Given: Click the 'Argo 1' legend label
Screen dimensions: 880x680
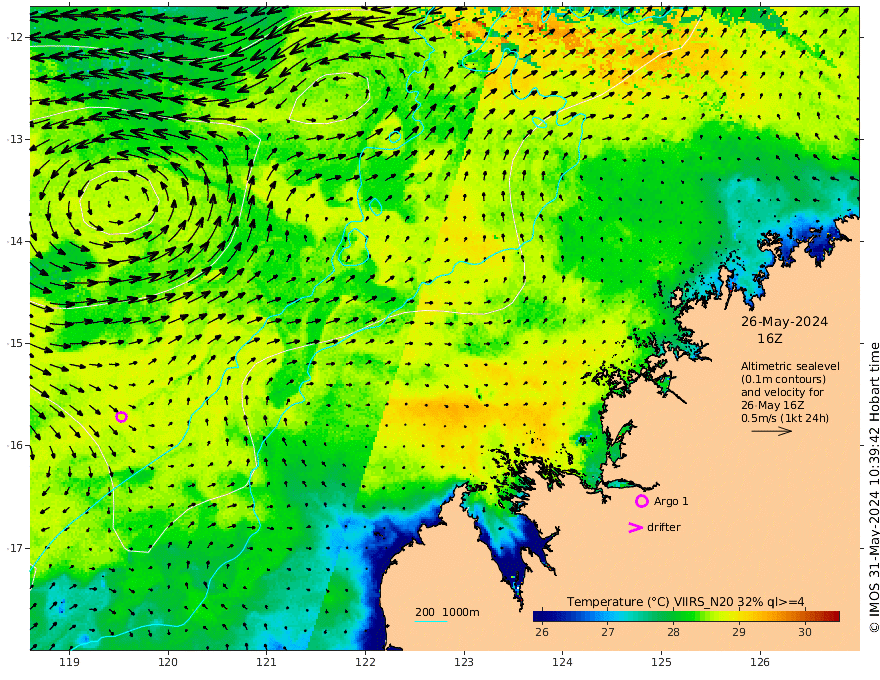Looking at the screenshot, I should point(671,501).
